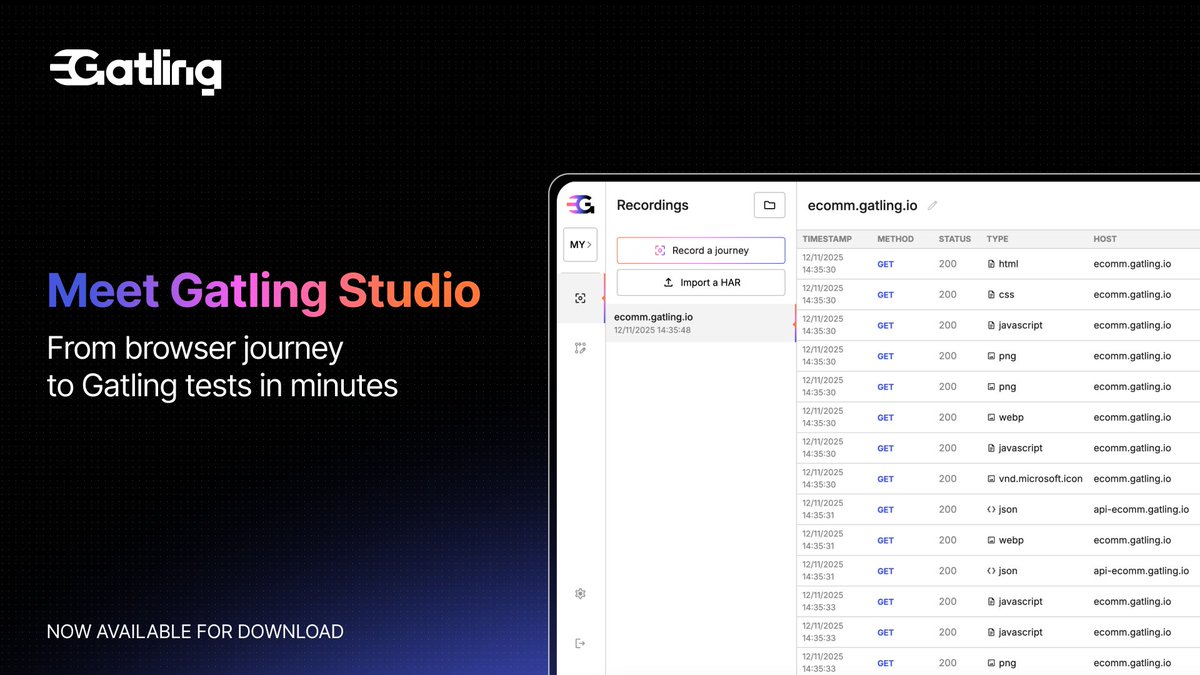Click the image icon next to png type
1200x675 pixels.
coord(990,356)
